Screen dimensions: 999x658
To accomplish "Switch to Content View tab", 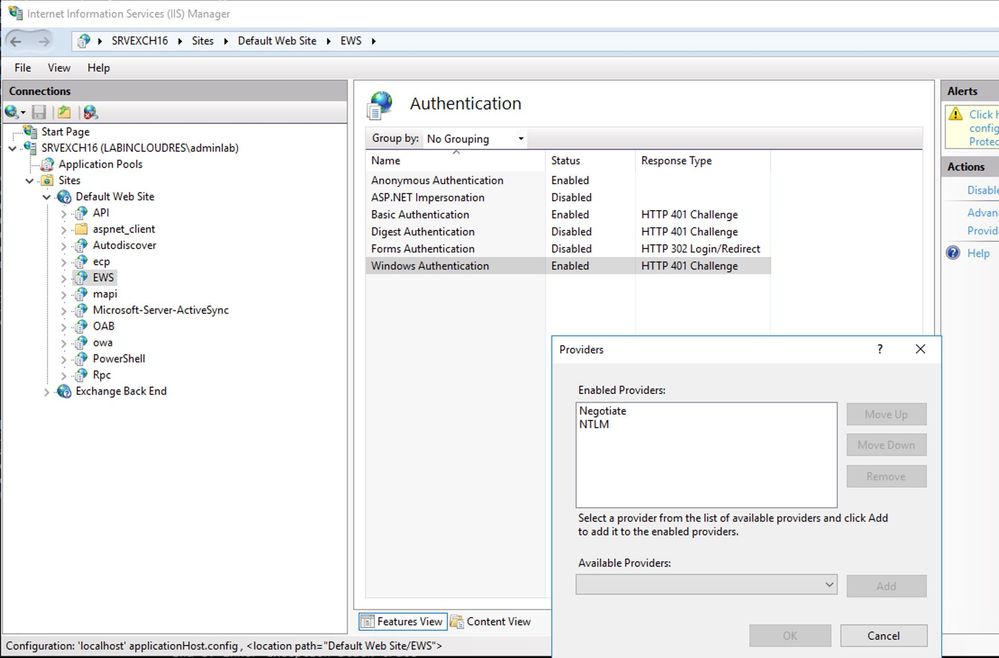I will (491, 621).
